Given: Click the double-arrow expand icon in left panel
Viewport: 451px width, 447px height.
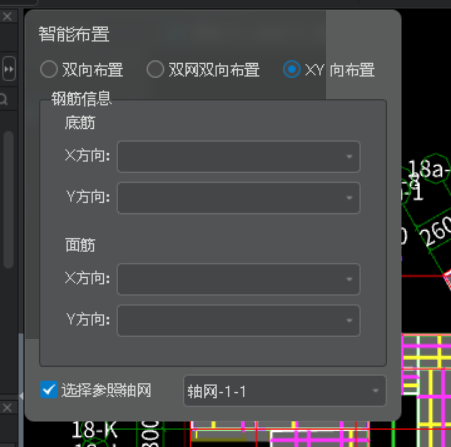Looking at the screenshot, I should 9,69.
